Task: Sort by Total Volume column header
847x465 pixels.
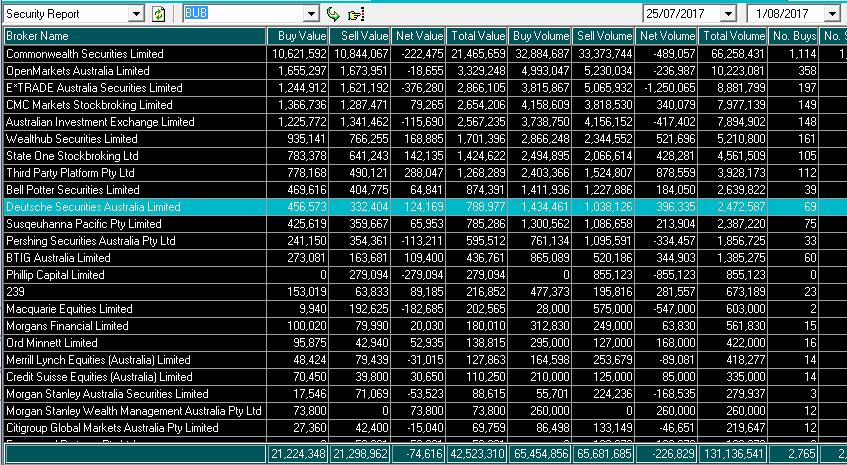Action: tap(732, 36)
